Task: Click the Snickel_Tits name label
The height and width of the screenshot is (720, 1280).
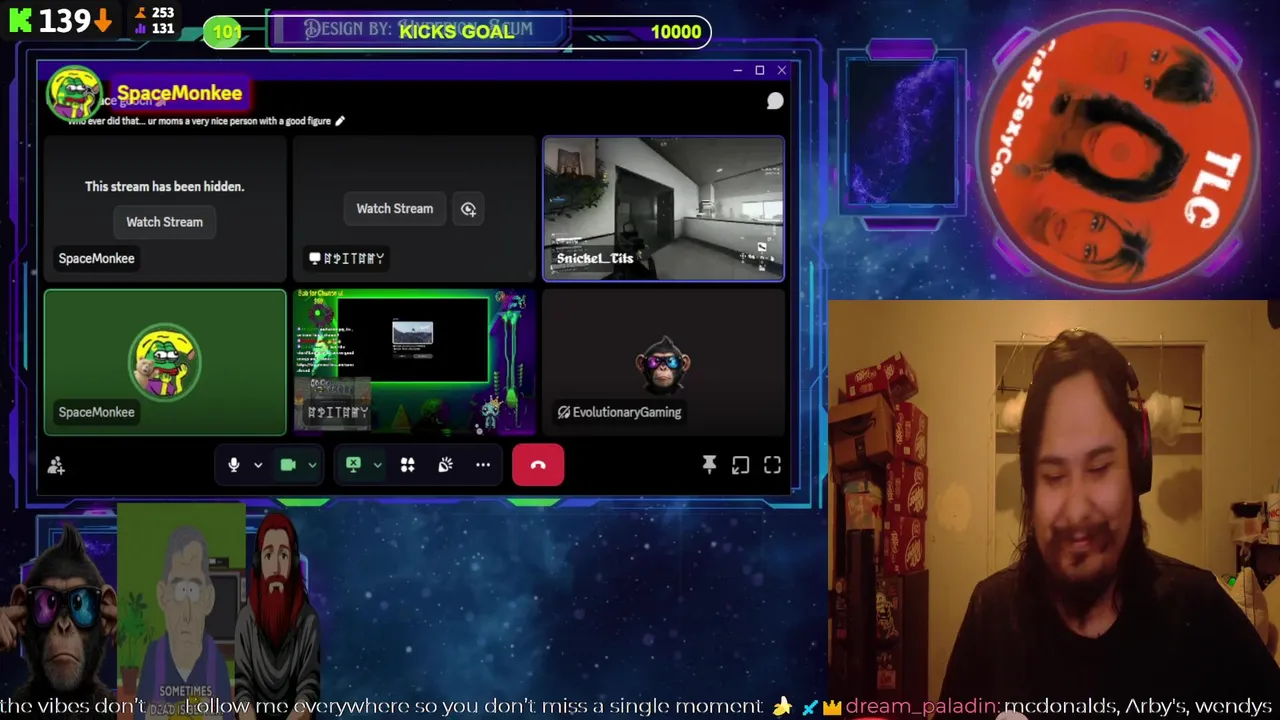Action: pos(595,258)
